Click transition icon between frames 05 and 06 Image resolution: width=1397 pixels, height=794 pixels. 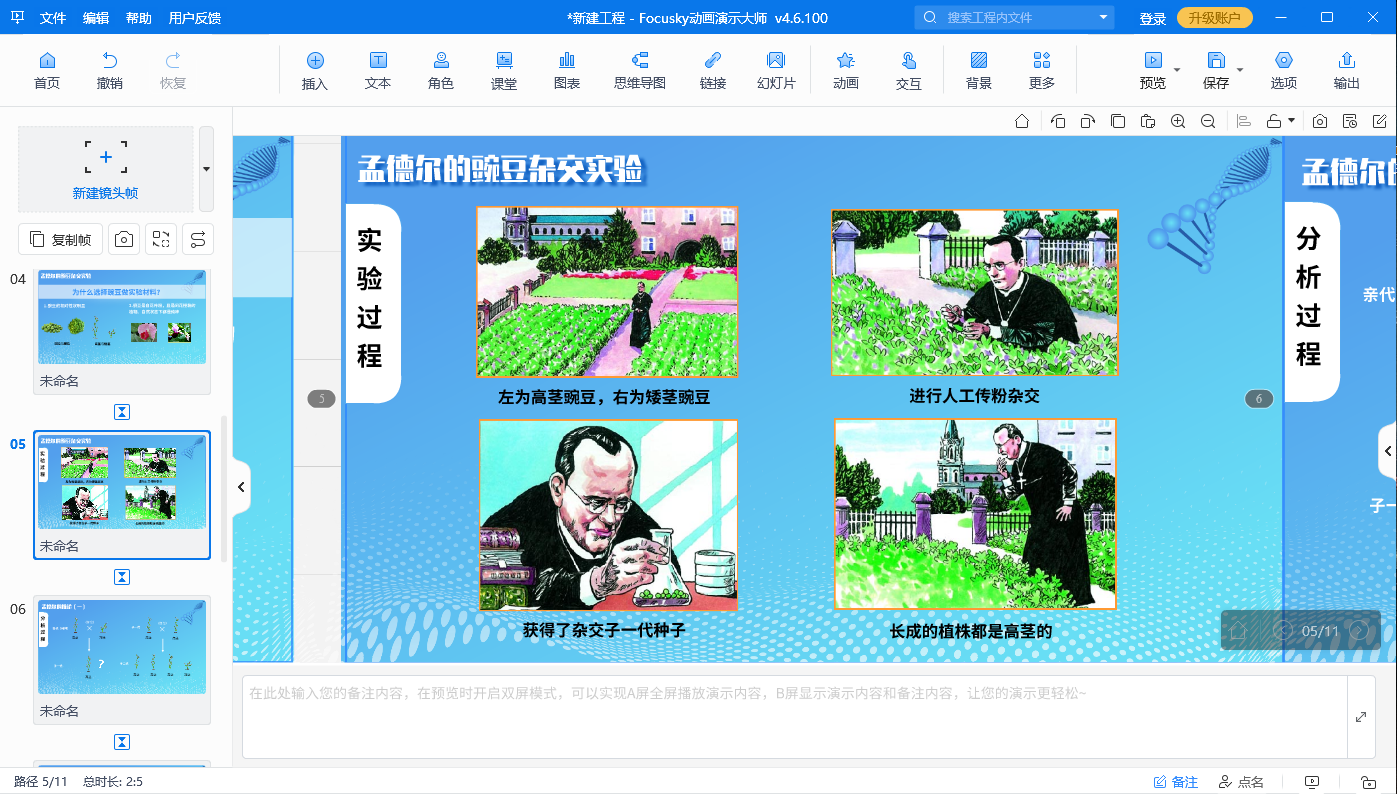click(122, 577)
